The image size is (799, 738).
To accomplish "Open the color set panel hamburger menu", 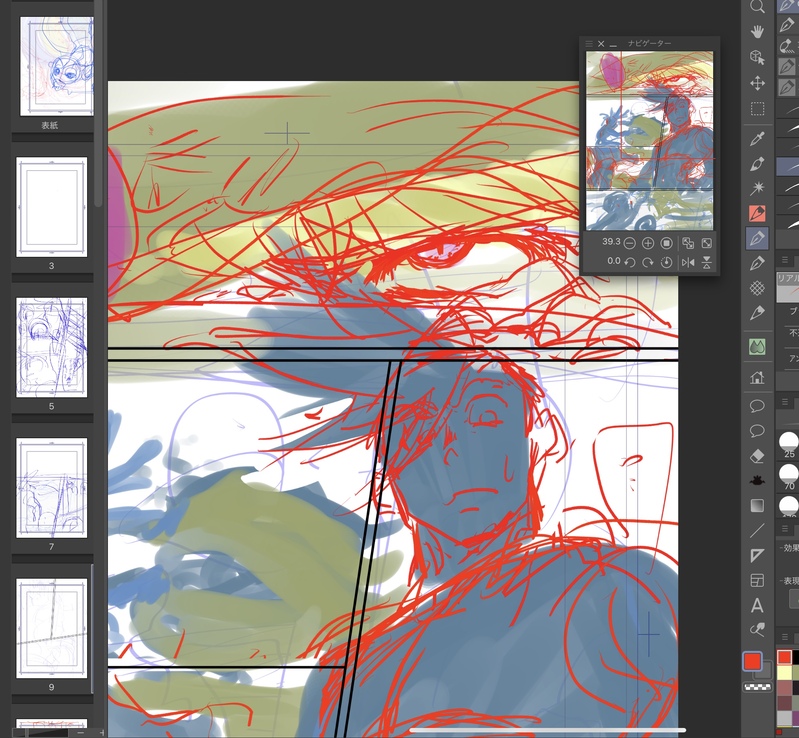I will [x=785, y=637].
